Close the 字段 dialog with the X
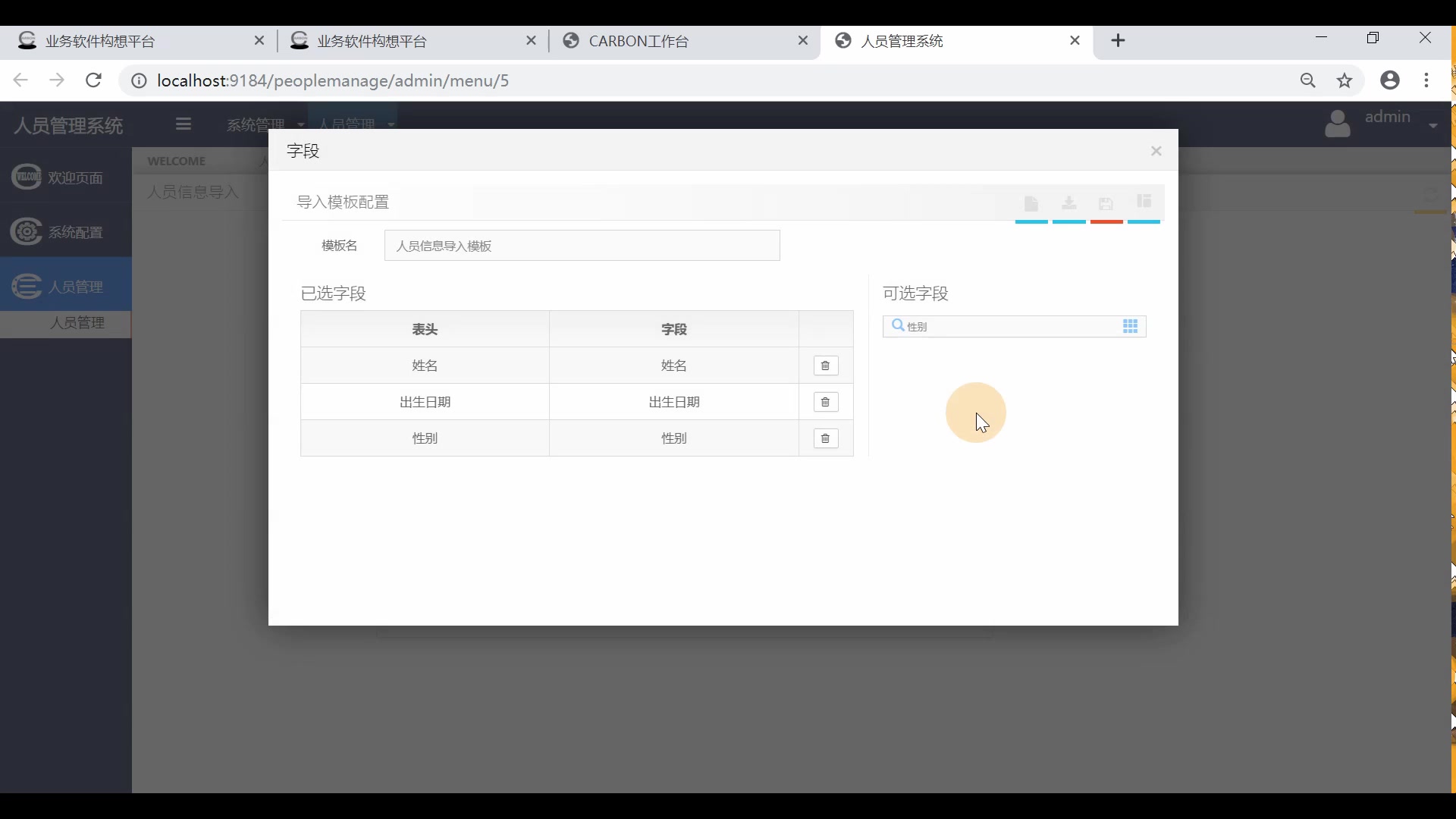 click(1156, 151)
